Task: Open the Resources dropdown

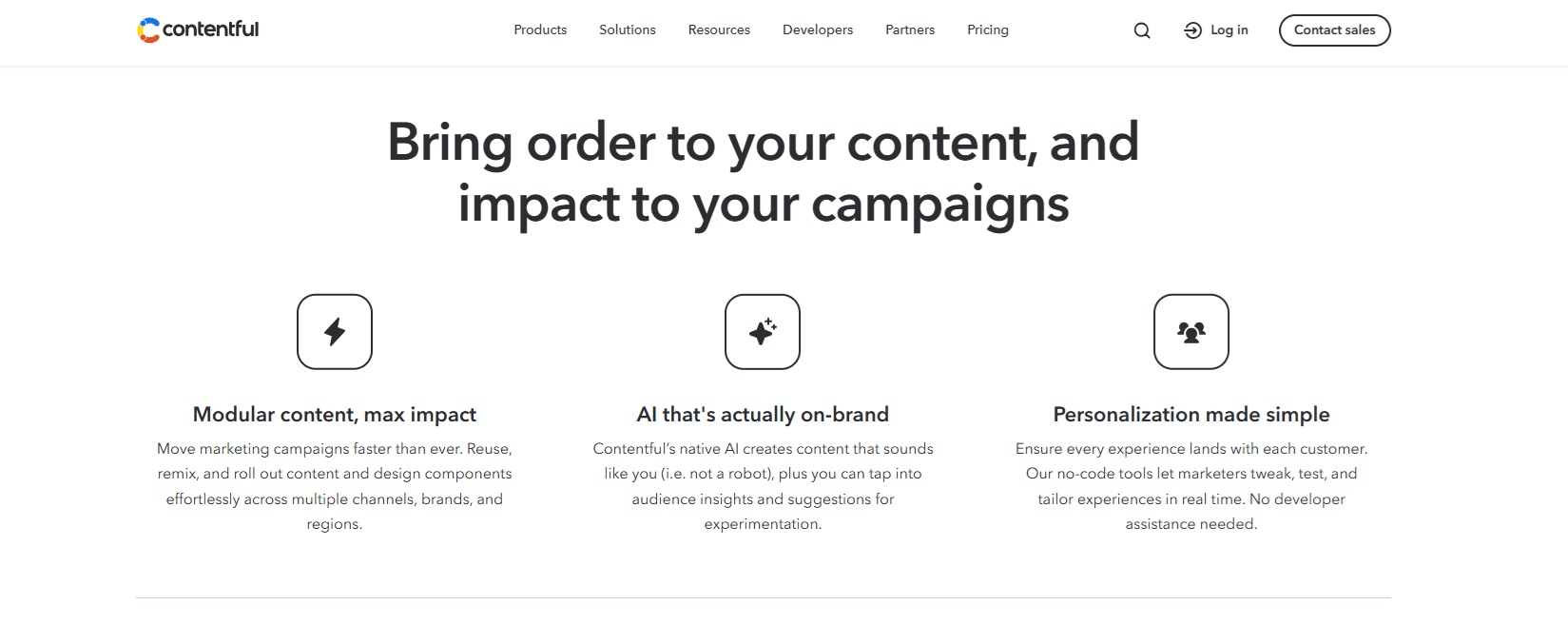Action: [x=718, y=29]
